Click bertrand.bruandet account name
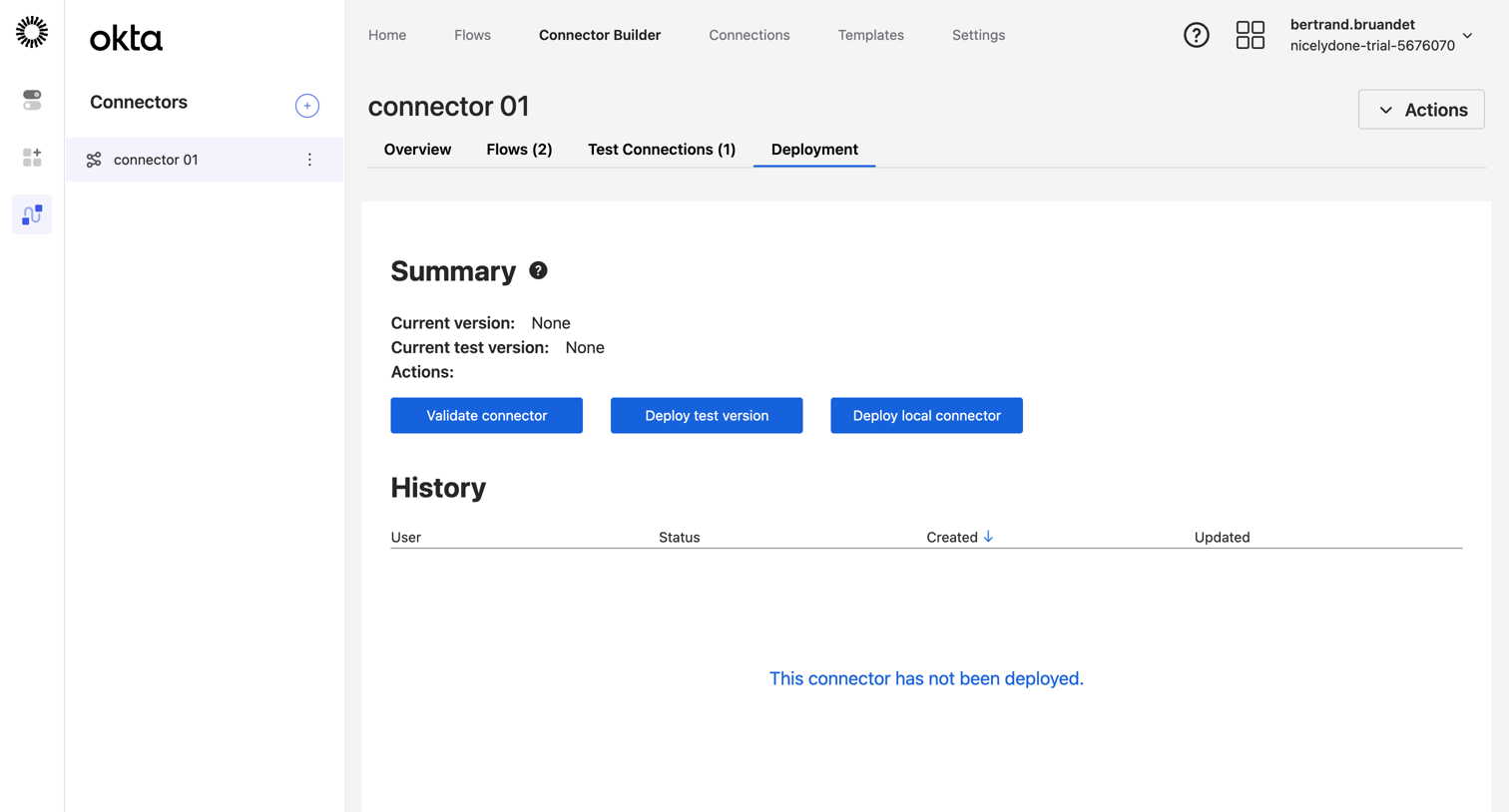Screen dimensions: 1509x812 click(x=1352, y=24)
